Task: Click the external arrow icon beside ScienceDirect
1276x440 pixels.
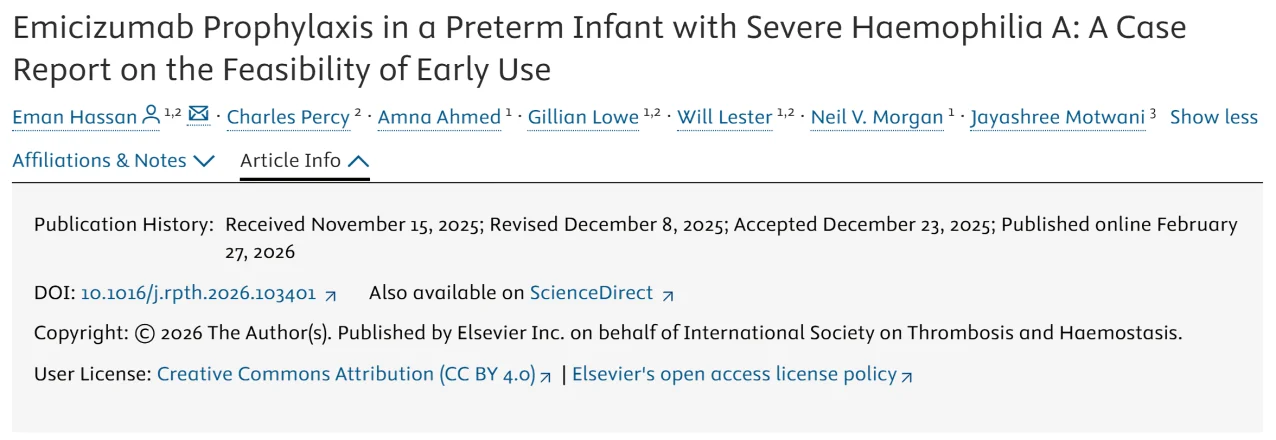Action: click(668, 295)
